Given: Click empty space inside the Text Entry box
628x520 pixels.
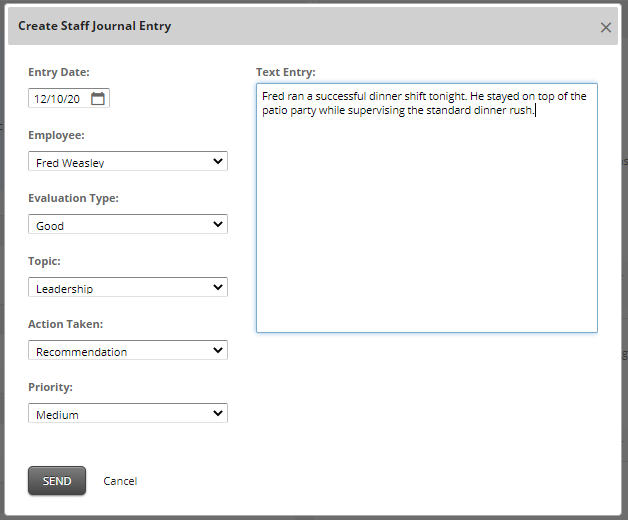Looking at the screenshot, I should tap(426, 230).
